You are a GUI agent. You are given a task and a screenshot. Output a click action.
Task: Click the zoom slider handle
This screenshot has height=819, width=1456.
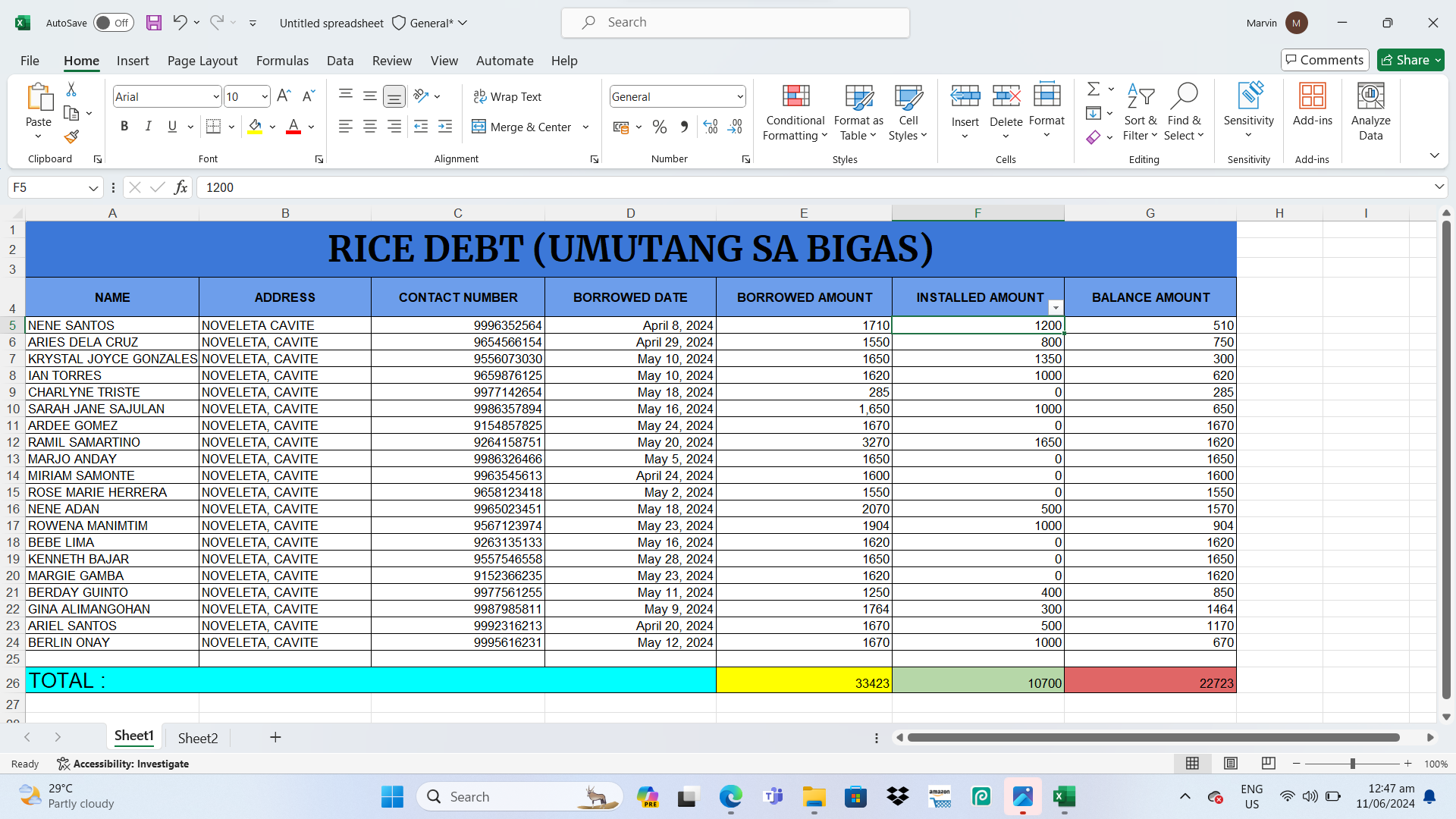coord(1352,764)
